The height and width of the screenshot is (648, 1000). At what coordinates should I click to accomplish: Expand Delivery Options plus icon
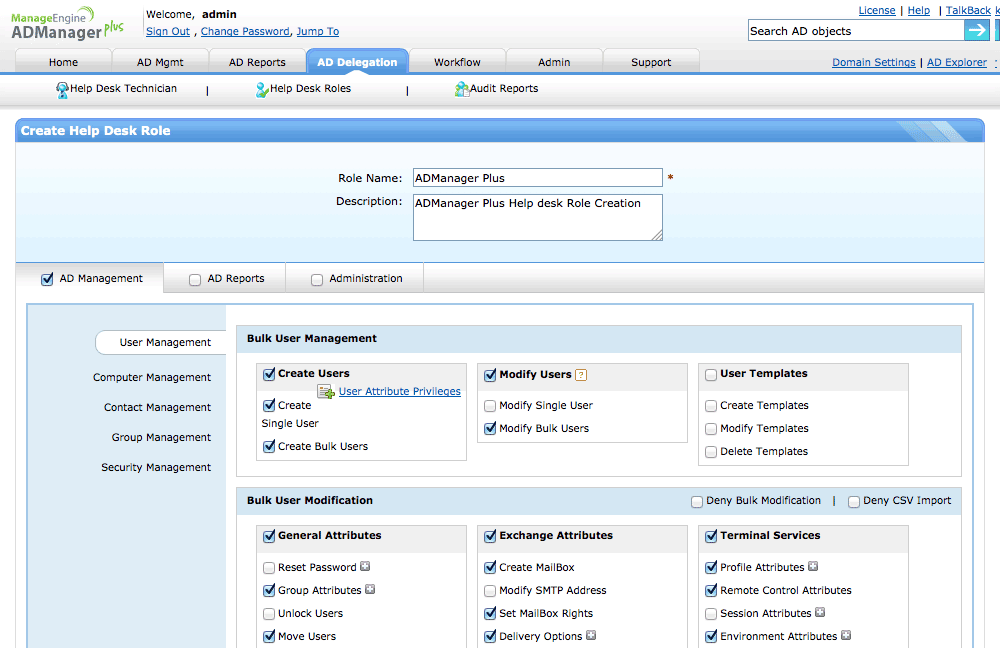(591, 635)
